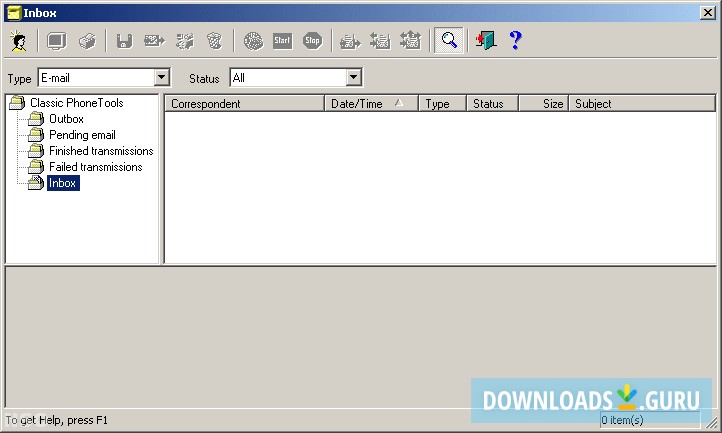
Task: Select the Outbox folder
Action: point(66,119)
